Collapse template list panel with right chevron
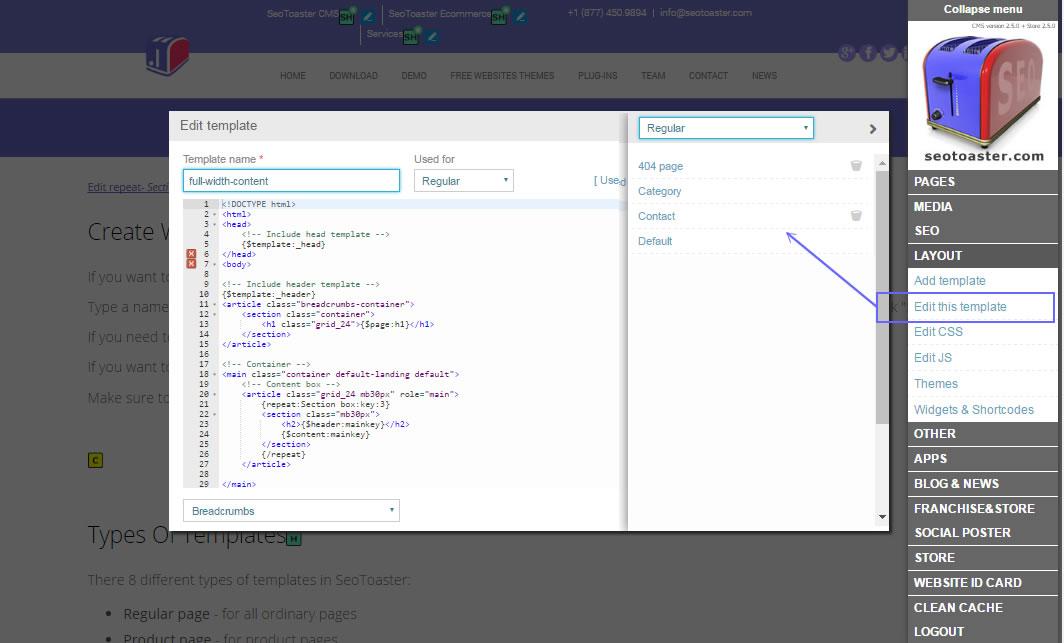The height and width of the screenshot is (643, 1064). point(873,129)
